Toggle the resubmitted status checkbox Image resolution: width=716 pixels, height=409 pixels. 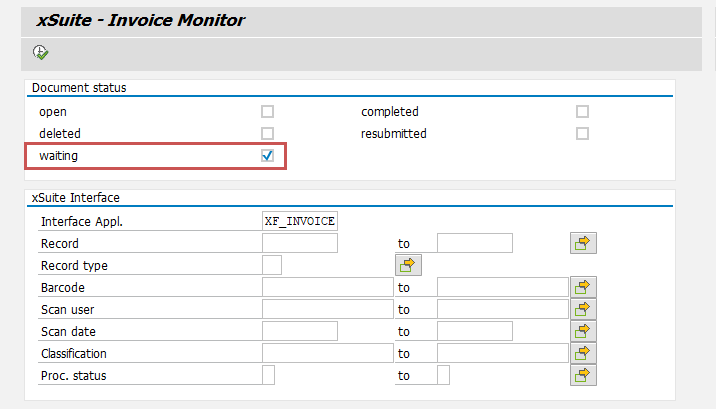(x=582, y=133)
